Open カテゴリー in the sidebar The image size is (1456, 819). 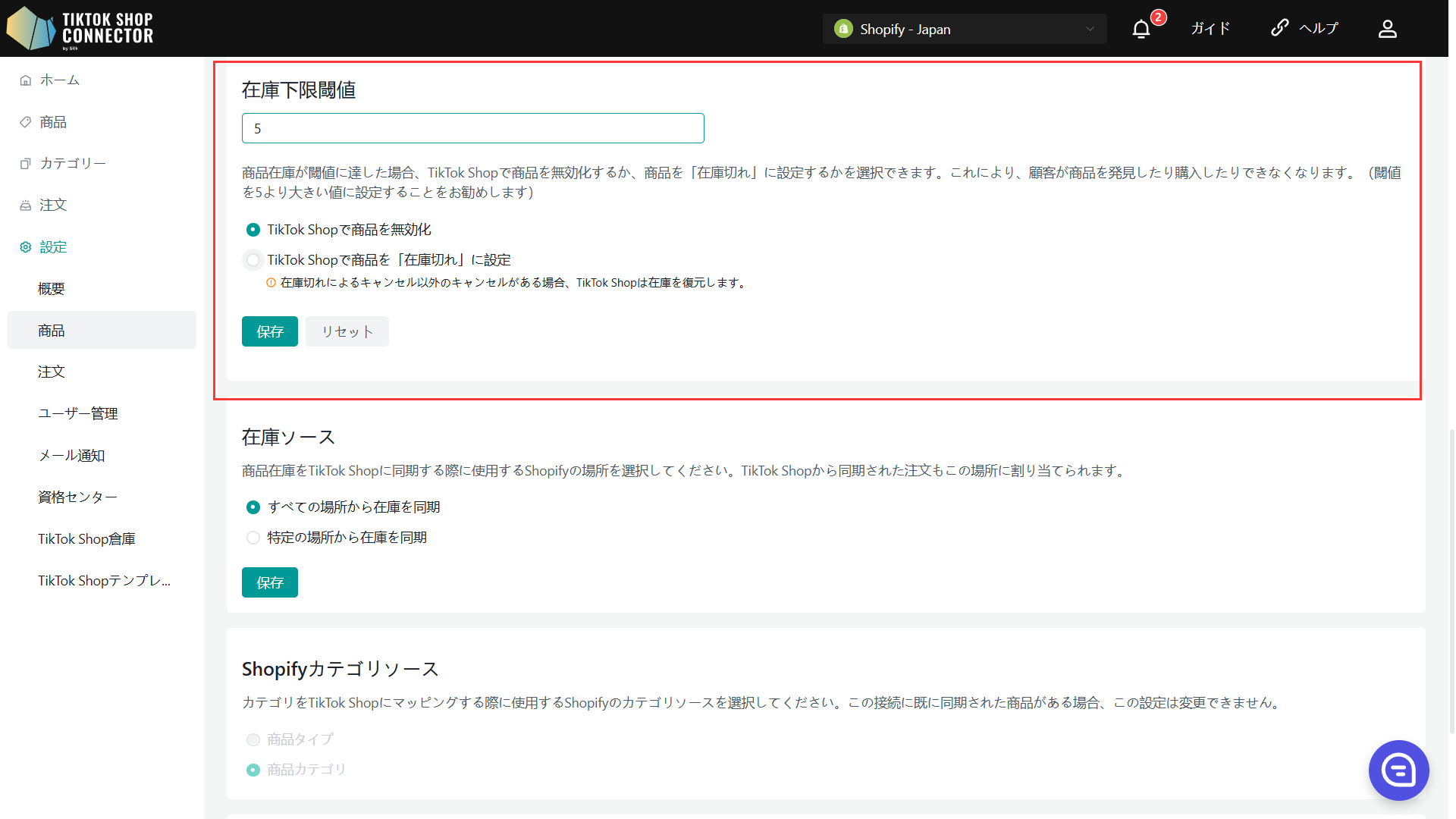pyautogui.click(x=102, y=163)
